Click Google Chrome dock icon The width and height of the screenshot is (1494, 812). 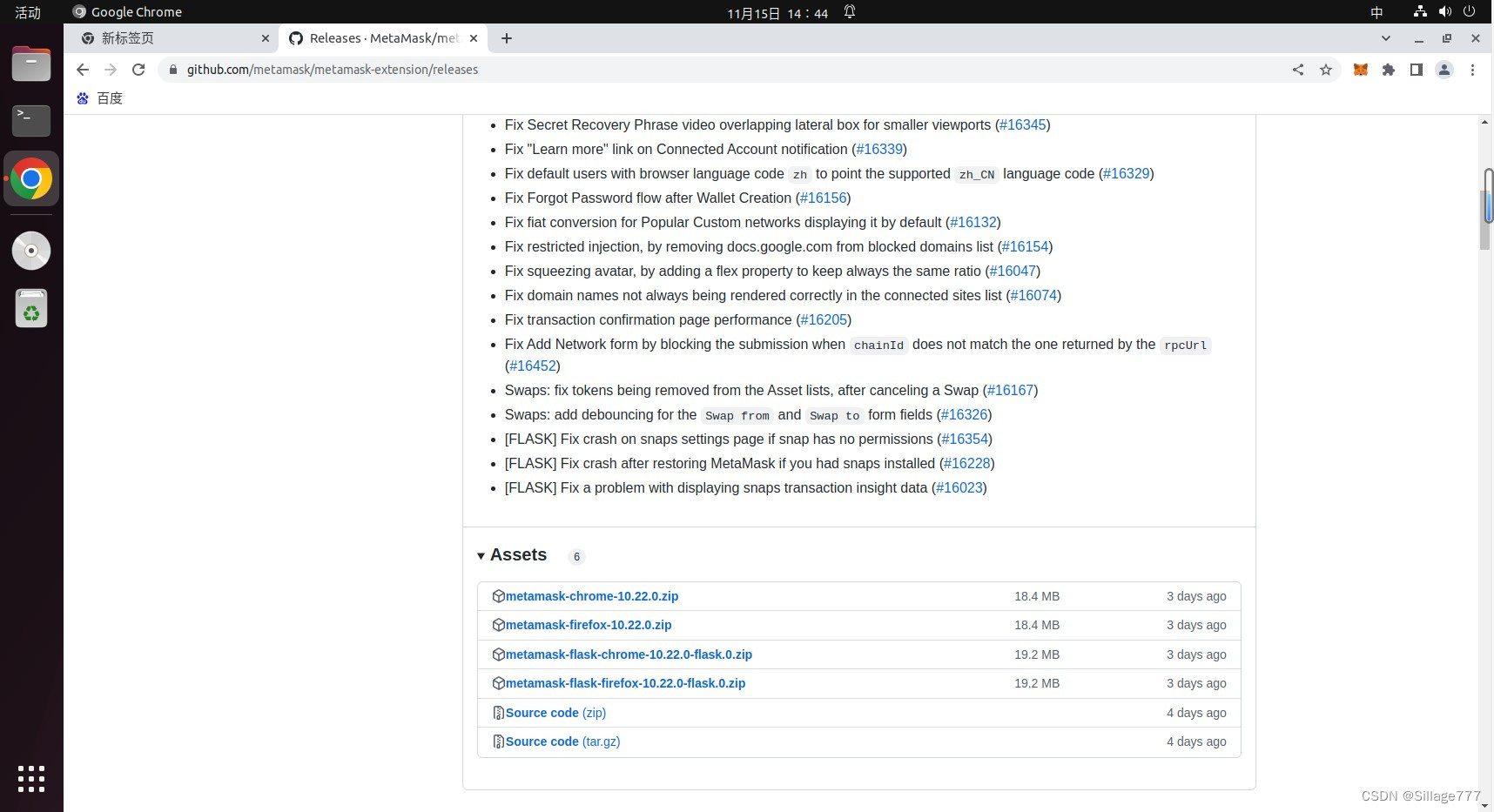(x=31, y=179)
